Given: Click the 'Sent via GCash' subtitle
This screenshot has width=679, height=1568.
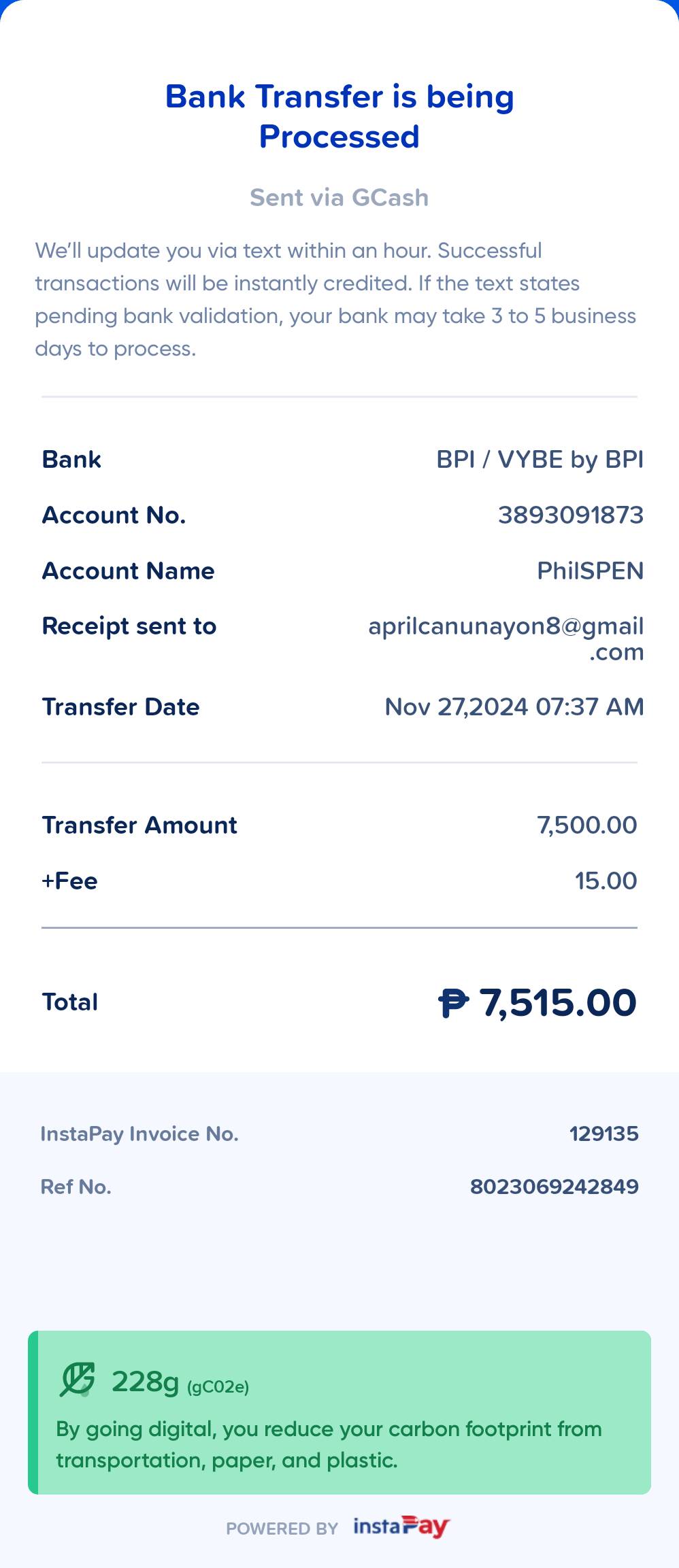Looking at the screenshot, I should tap(339, 197).
